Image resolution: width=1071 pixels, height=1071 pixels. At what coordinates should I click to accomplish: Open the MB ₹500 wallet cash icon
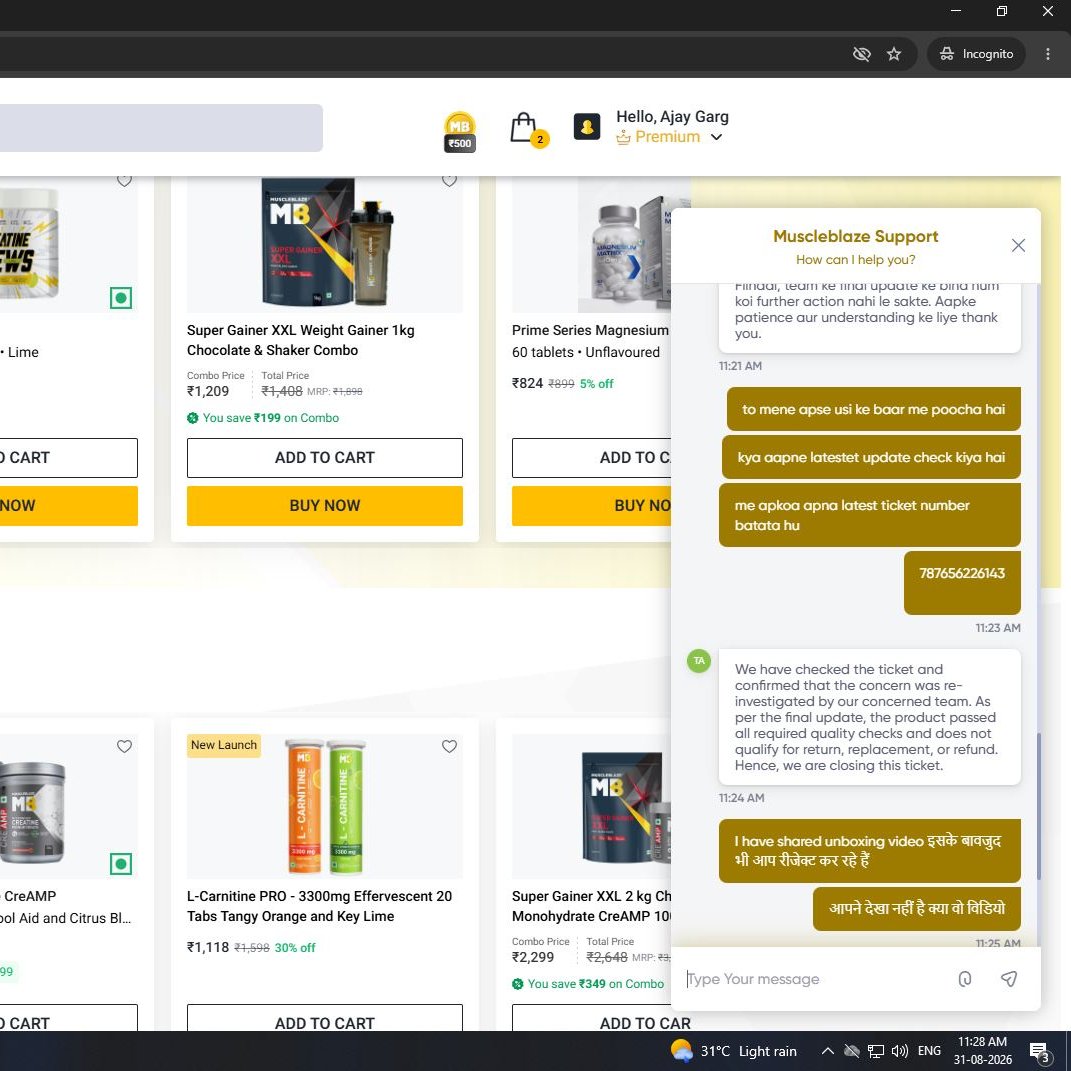coord(460,132)
